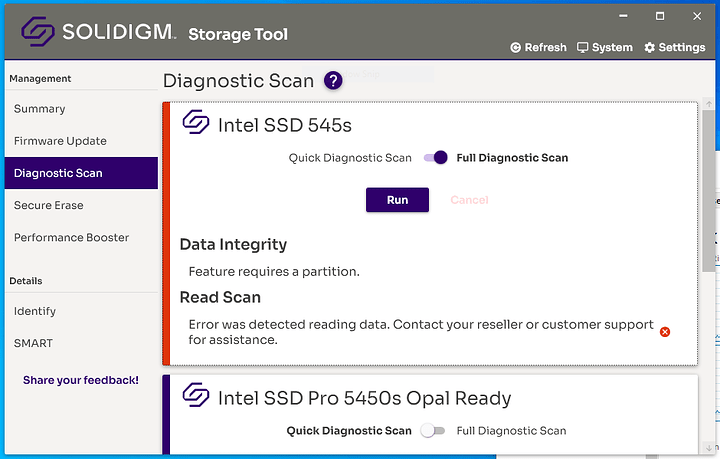Click 'Quick Diagnostic Scan' label for SSD Pro 5450s

(x=349, y=431)
